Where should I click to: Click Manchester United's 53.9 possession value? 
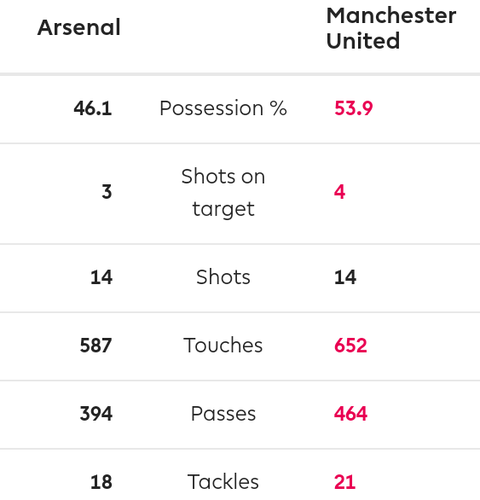(x=353, y=109)
